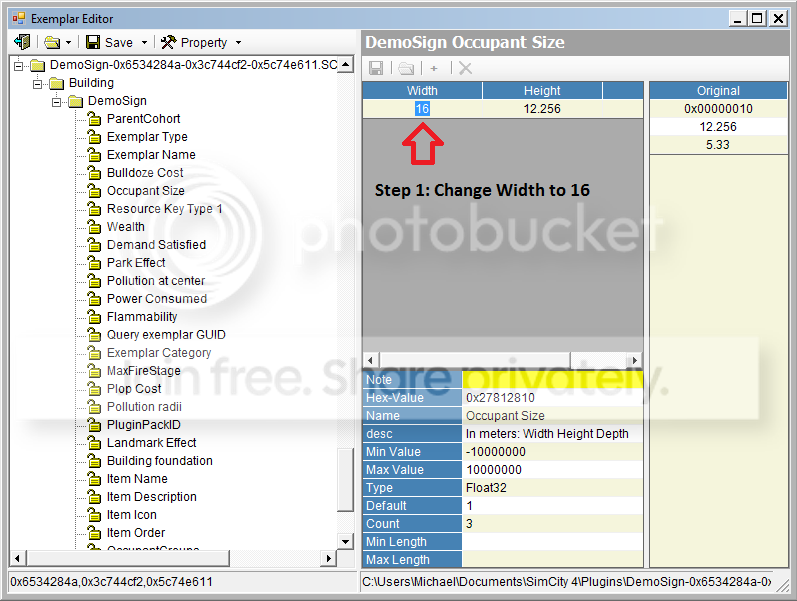797x601 pixels.
Task: Click the Type value Float32
Action: coord(553,488)
